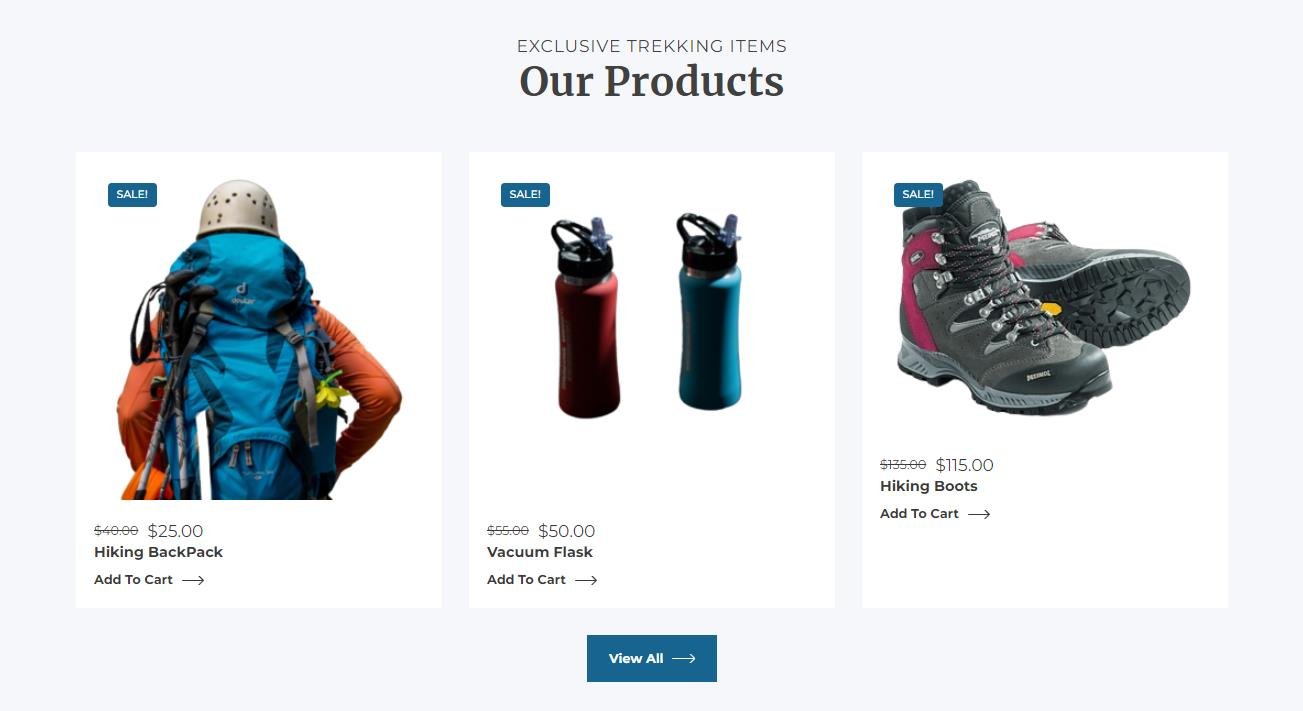
Task: Click the $50.00 sale price of the flask
Action: (x=567, y=531)
